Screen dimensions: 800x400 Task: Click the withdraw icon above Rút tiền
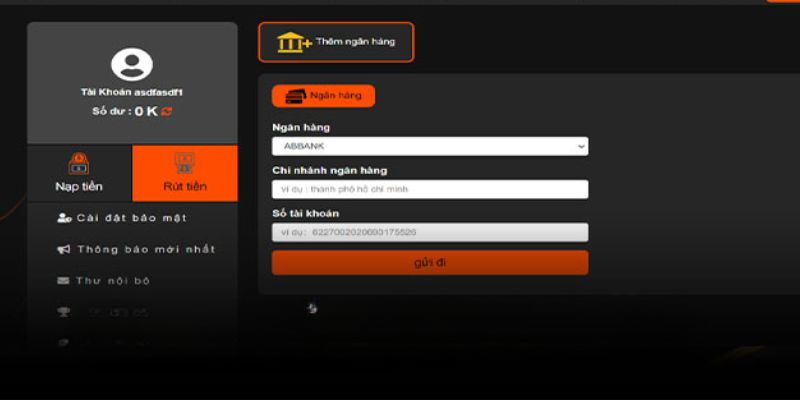(184, 164)
